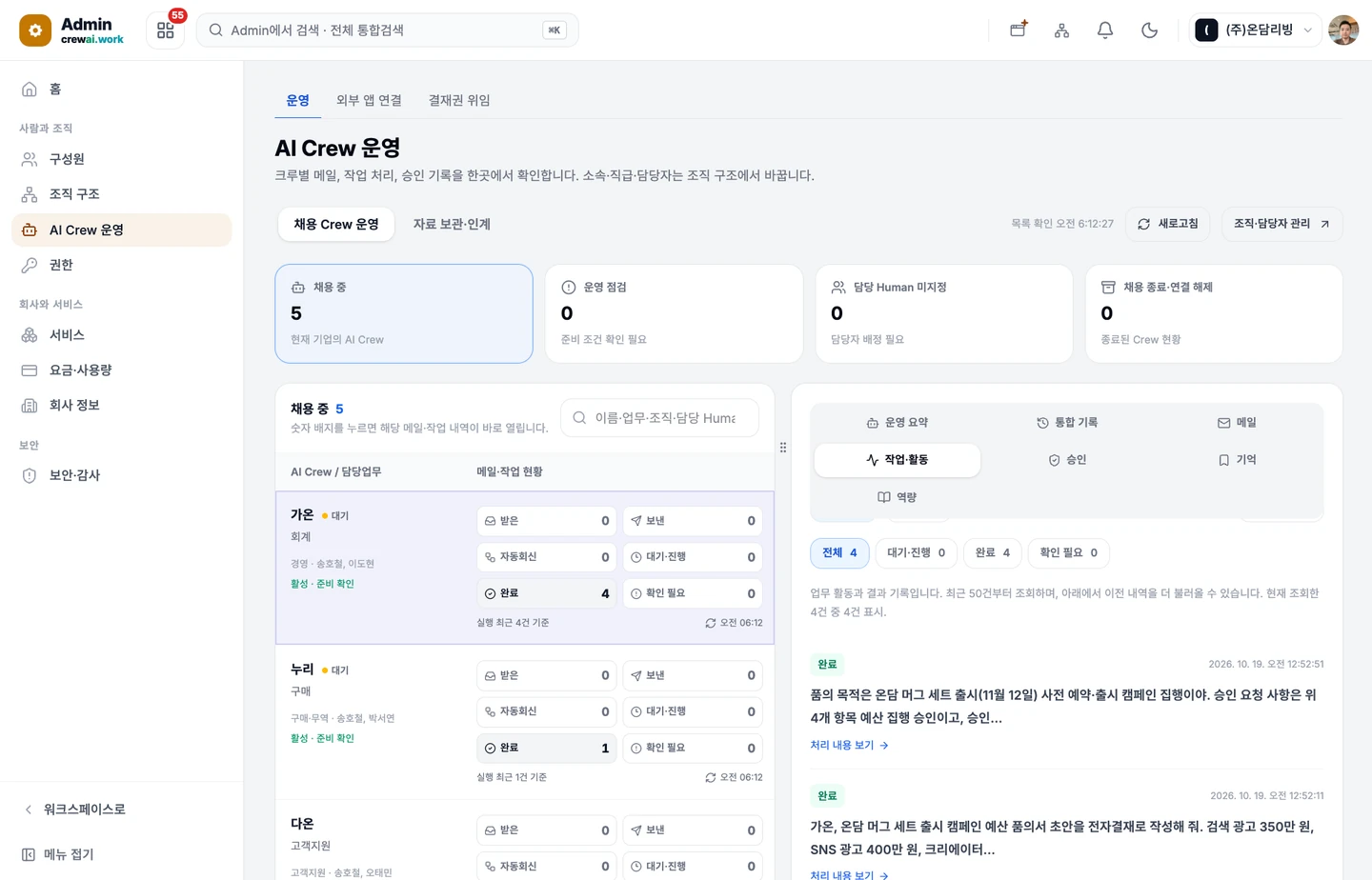Click the panel resize grip handle

(783, 447)
